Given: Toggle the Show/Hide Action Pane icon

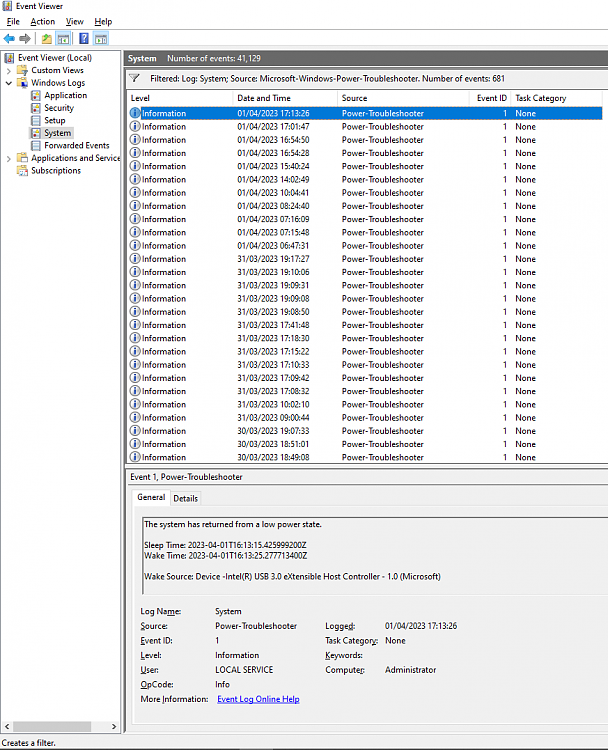Looking at the screenshot, I should click(x=101, y=39).
